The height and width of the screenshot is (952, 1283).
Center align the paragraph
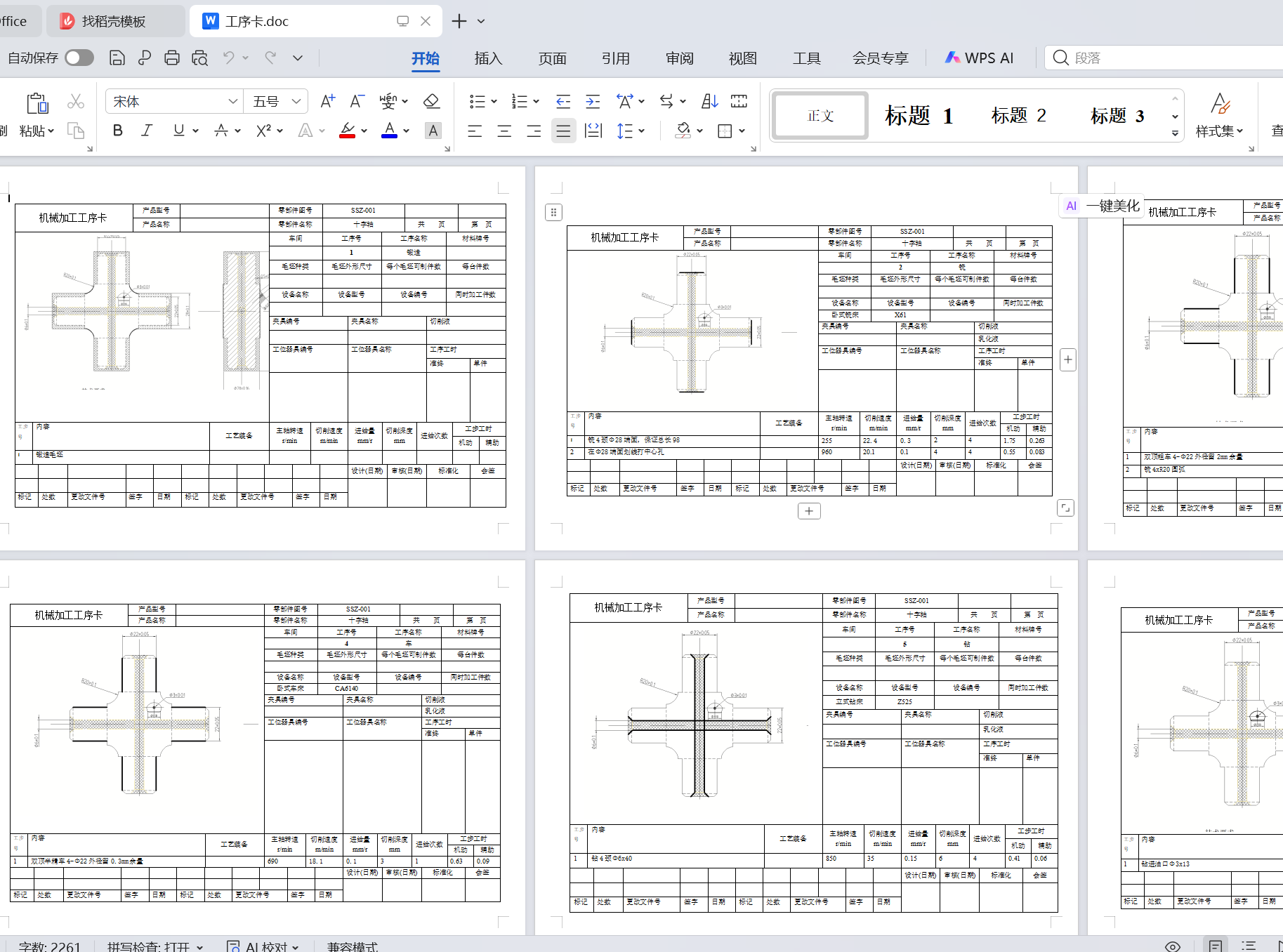pyautogui.click(x=504, y=131)
